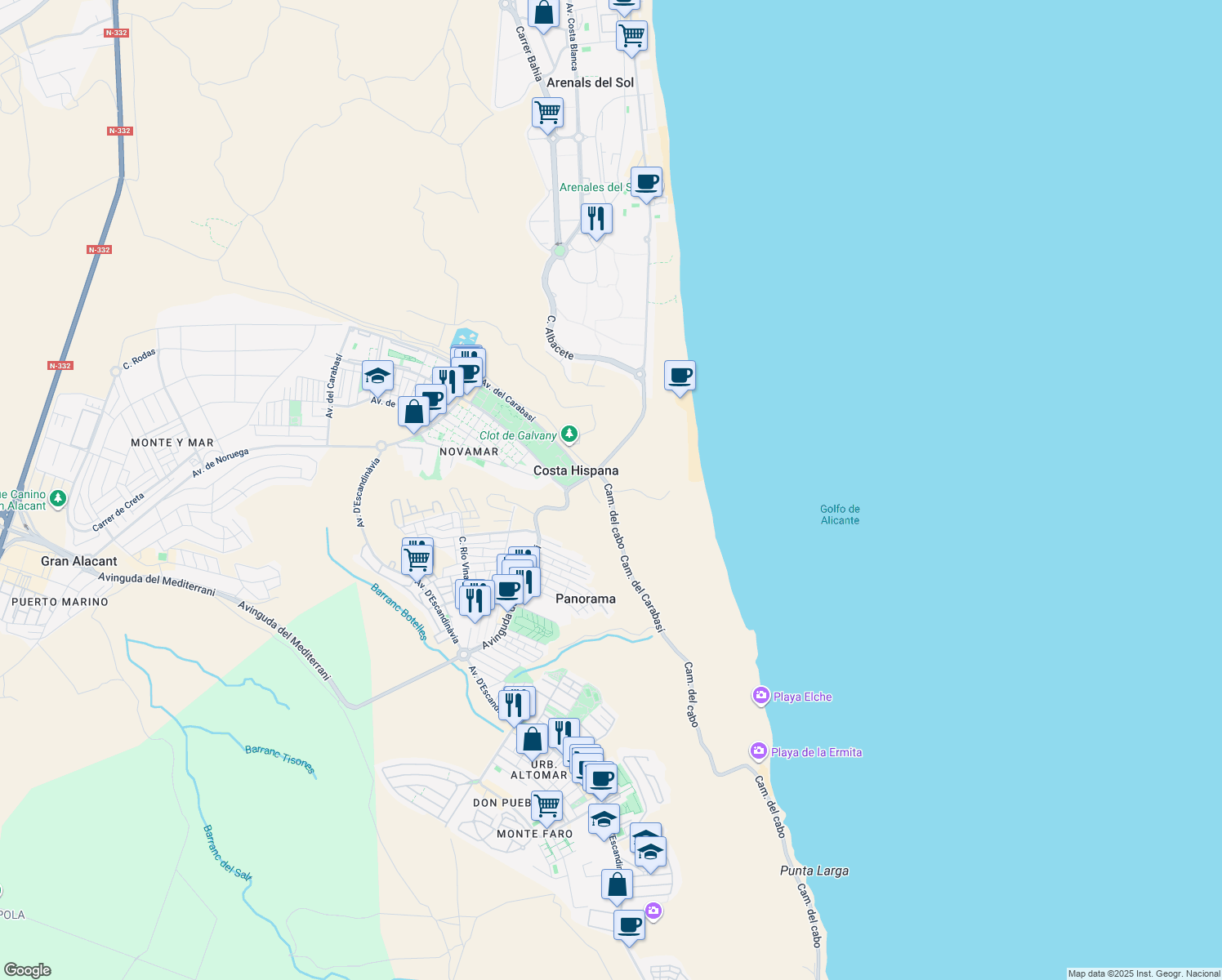This screenshot has width=1222, height=980.
Task: Click the Playa de la Ermita label
Action: click(x=817, y=752)
